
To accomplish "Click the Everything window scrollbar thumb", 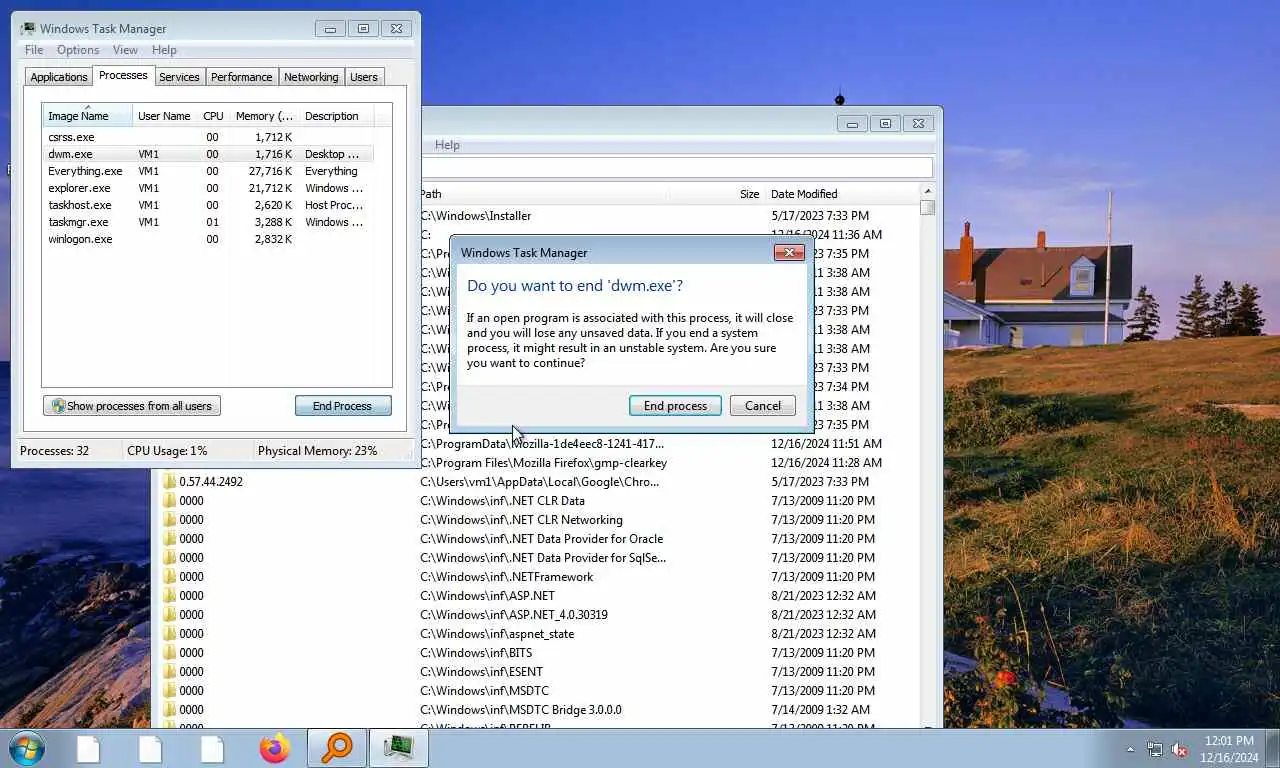I will 927,208.
